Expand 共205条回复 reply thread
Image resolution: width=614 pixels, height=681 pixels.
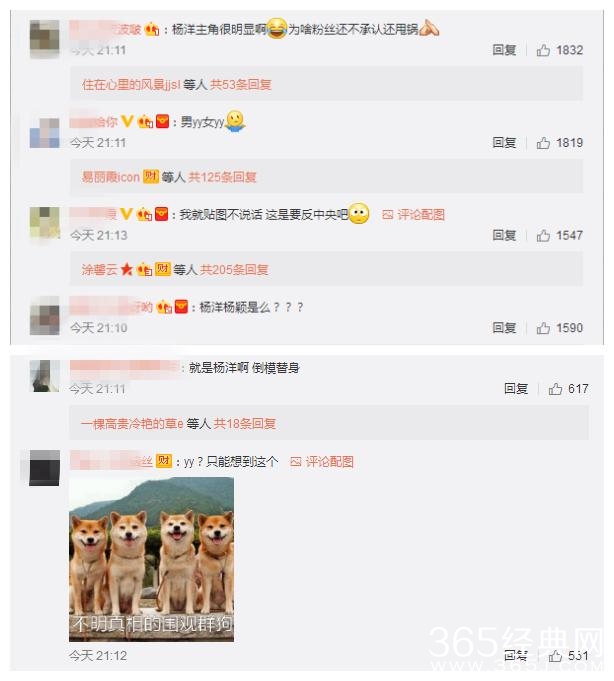click(234, 269)
